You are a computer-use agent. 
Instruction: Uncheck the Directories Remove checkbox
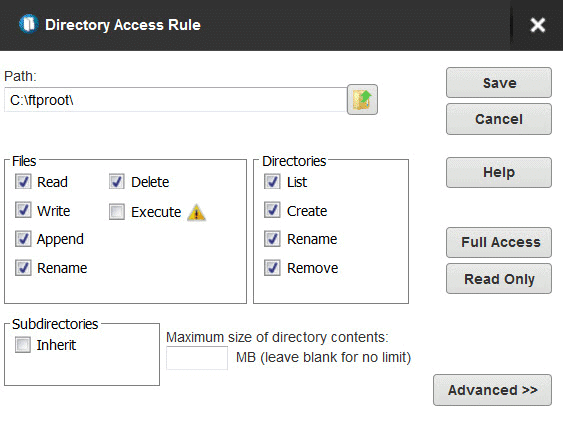272,268
